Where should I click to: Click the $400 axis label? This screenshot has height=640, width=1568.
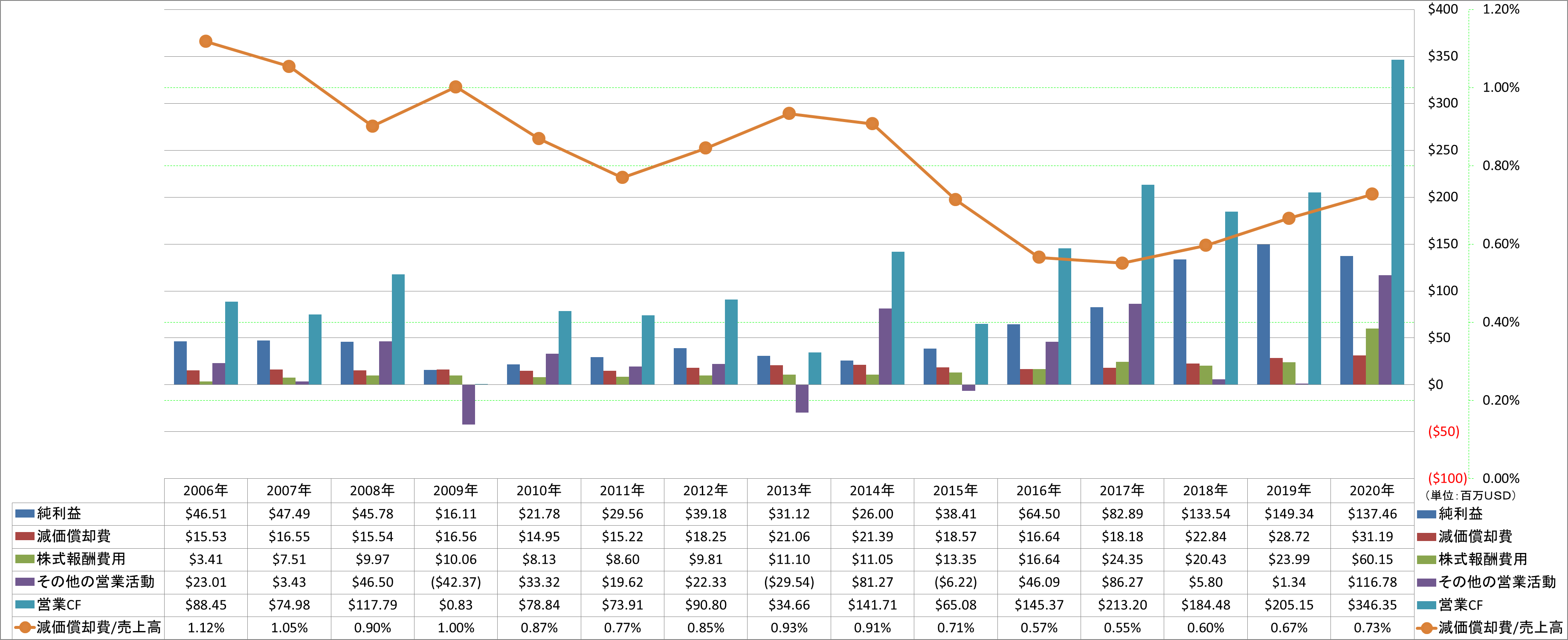pos(1443,9)
